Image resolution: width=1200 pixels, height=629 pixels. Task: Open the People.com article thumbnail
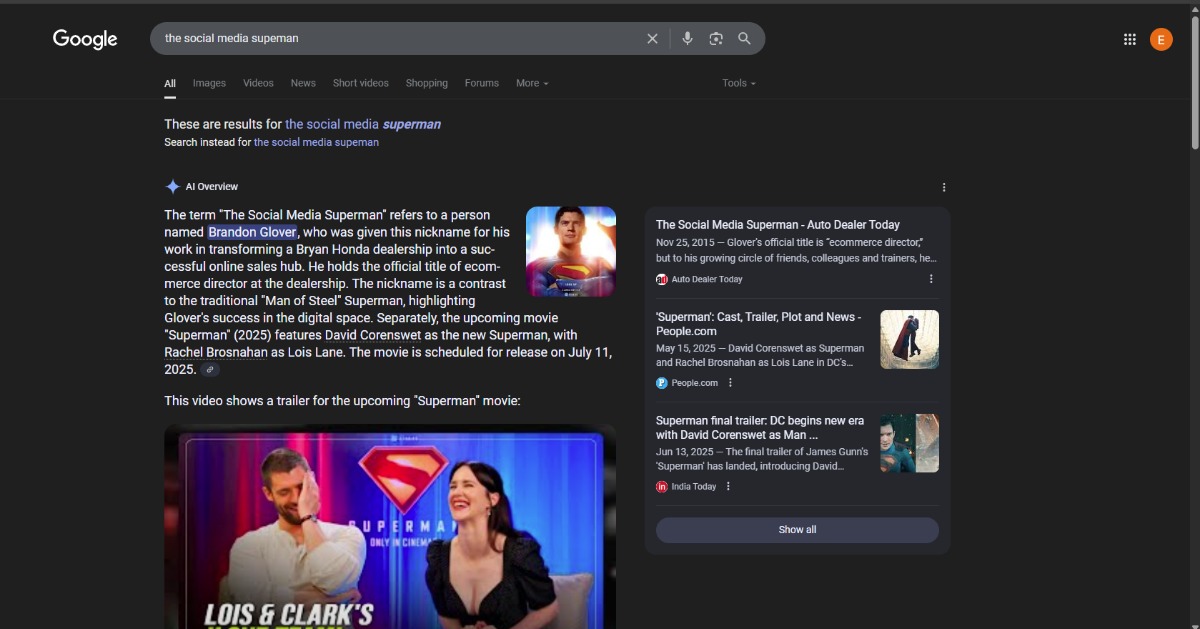point(909,339)
